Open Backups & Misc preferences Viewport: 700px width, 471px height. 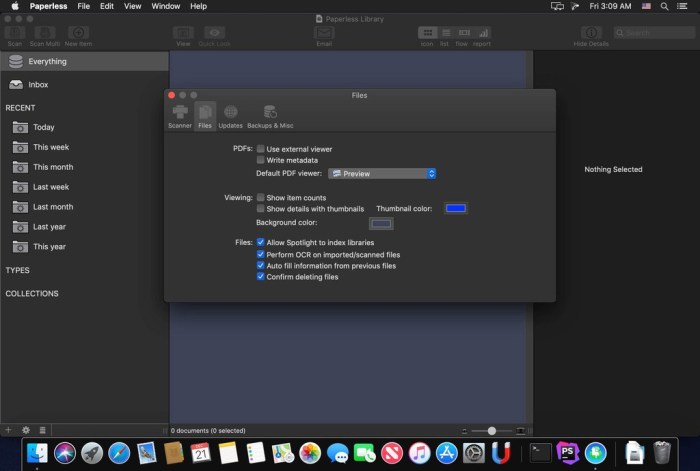click(270, 116)
